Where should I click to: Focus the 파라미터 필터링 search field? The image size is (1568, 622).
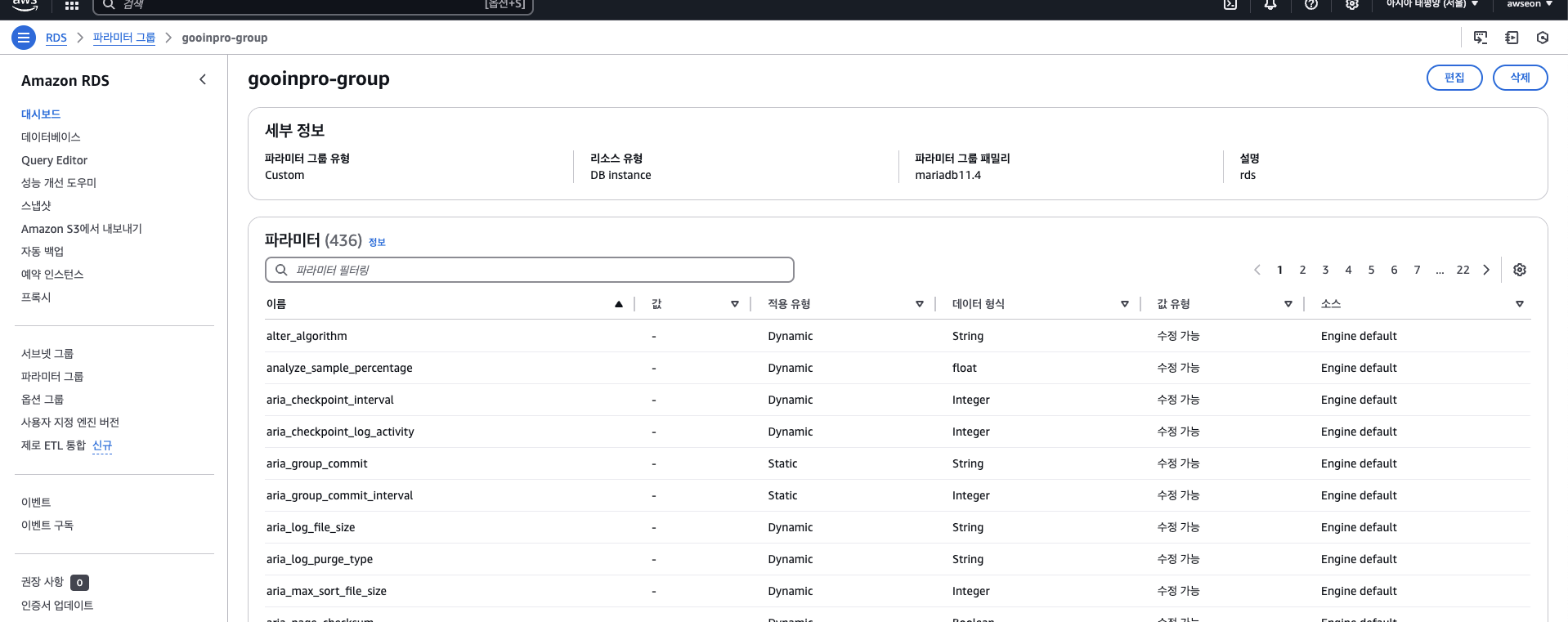(530, 270)
